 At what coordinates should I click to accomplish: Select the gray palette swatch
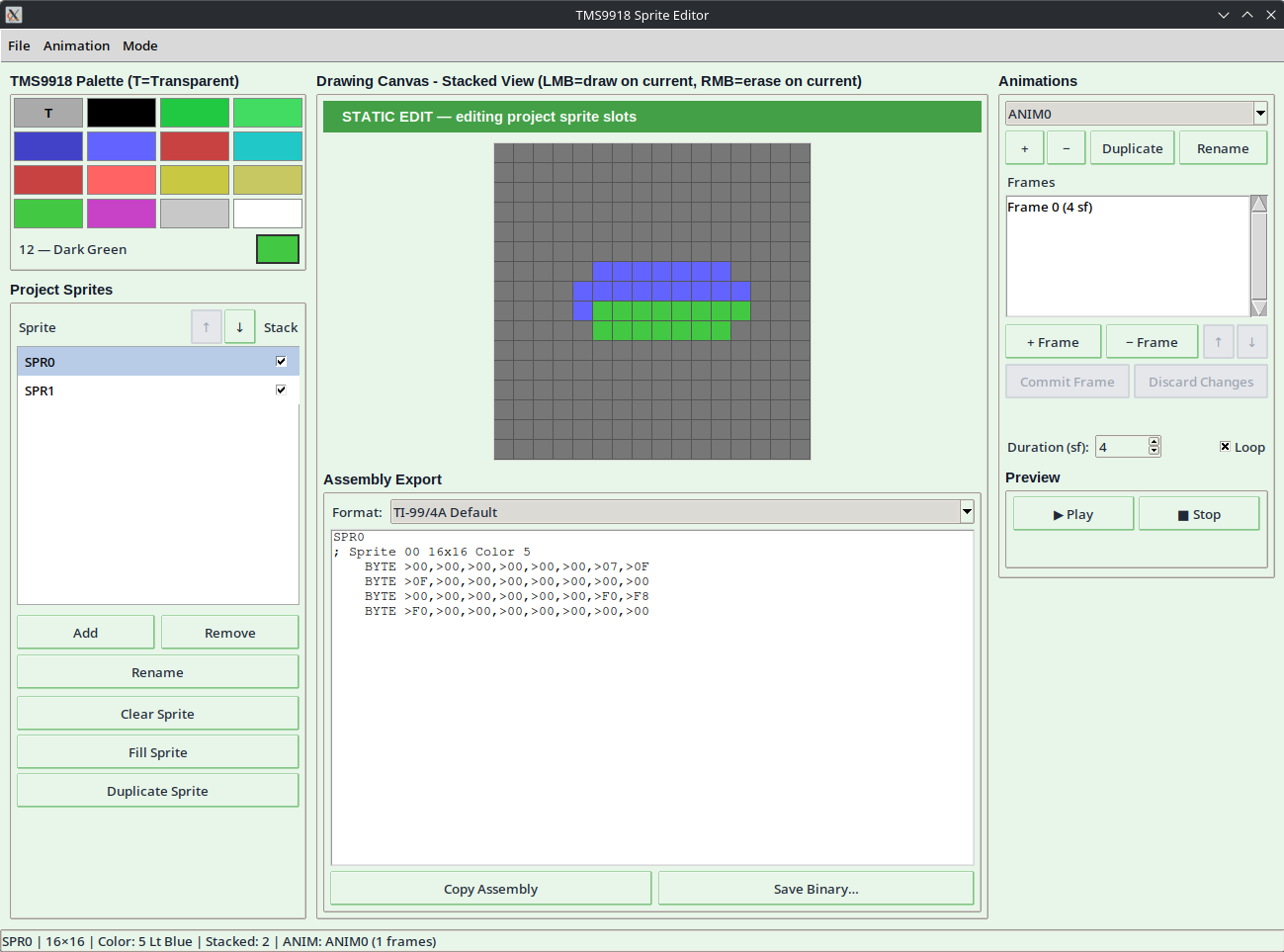point(195,214)
